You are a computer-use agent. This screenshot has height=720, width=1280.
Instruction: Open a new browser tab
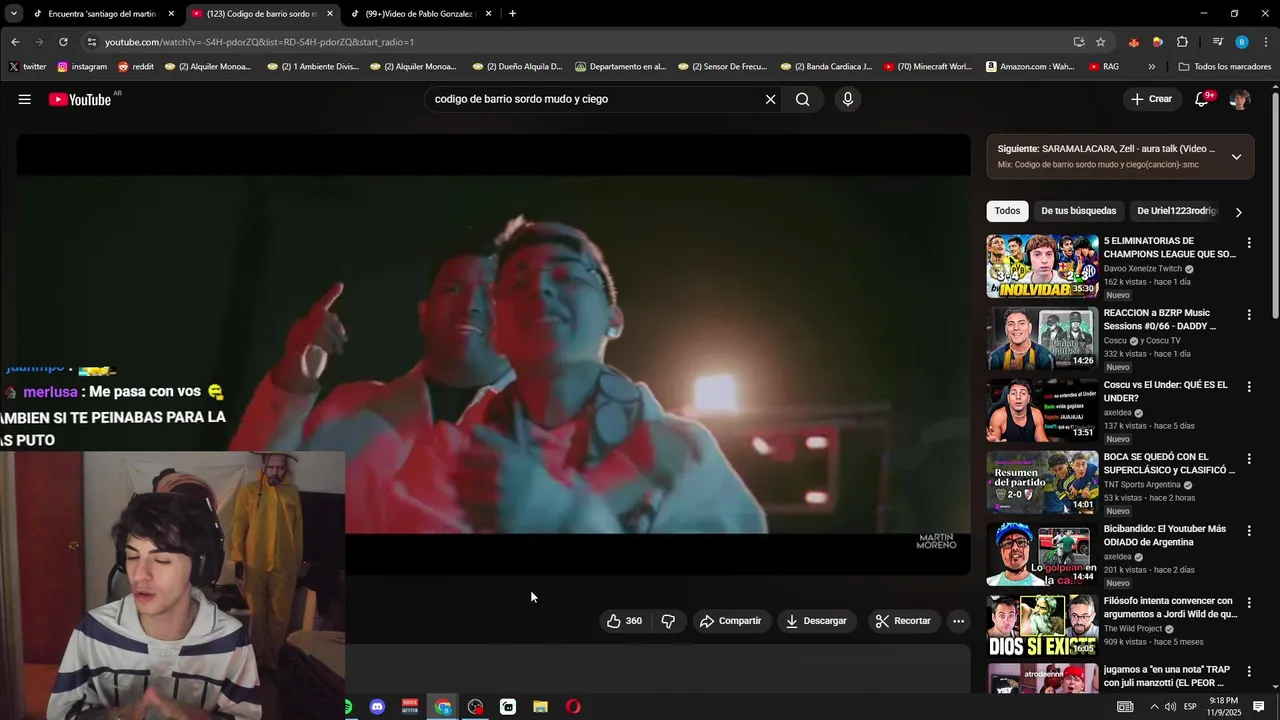(x=512, y=14)
